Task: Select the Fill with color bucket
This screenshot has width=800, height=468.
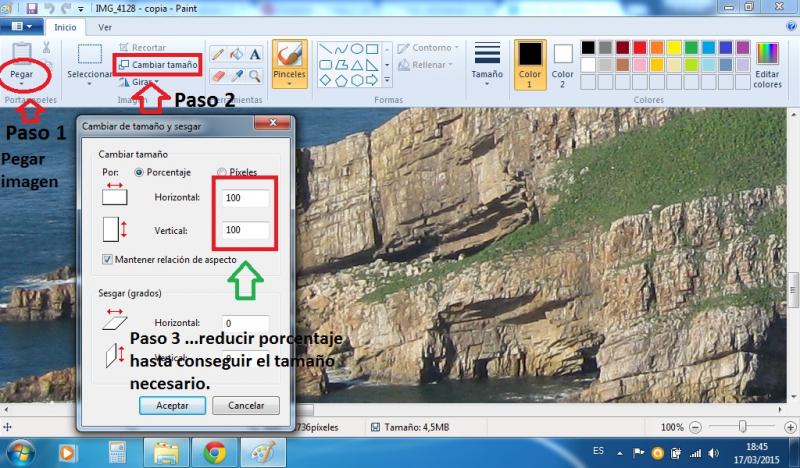Action: (x=236, y=54)
